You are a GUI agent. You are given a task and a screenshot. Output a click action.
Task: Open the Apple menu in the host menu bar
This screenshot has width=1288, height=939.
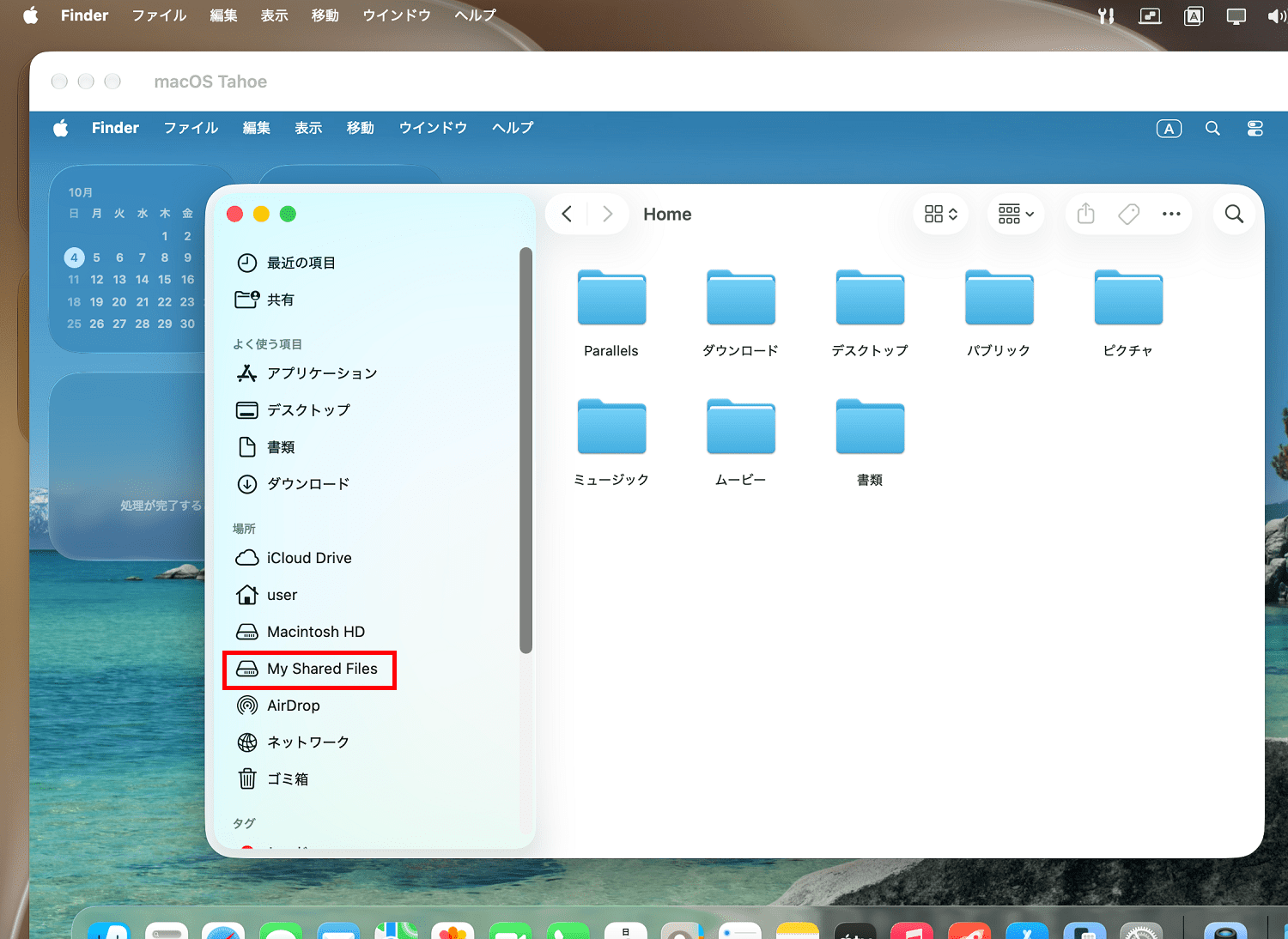[31, 15]
